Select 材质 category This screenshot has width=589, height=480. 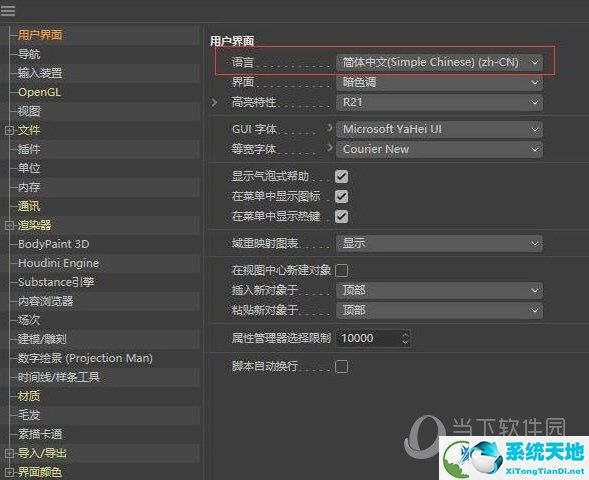(x=29, y=396)
